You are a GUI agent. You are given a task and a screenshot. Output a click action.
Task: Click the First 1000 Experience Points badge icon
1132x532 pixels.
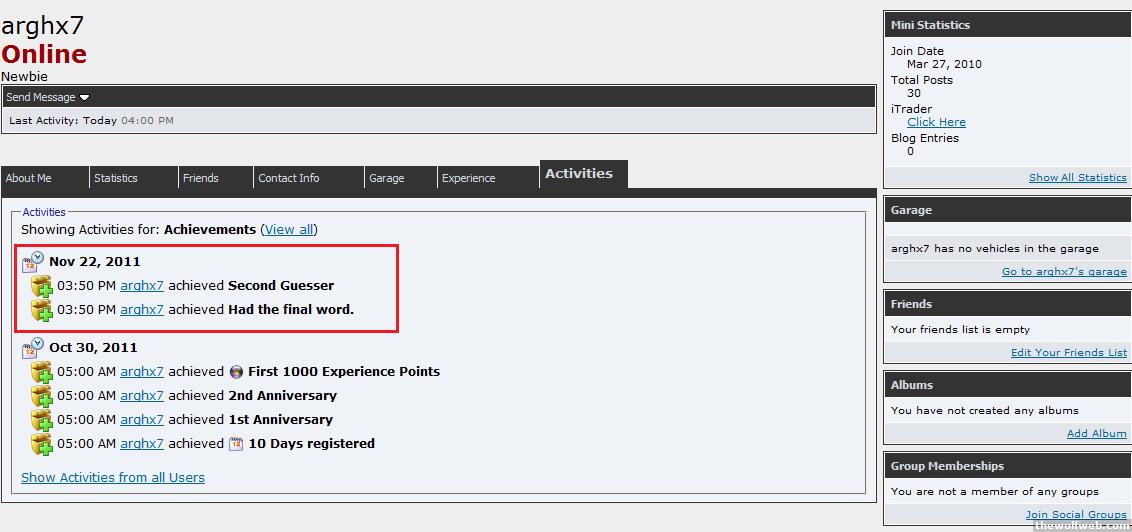pyautogui.click(x=236, y=371)
